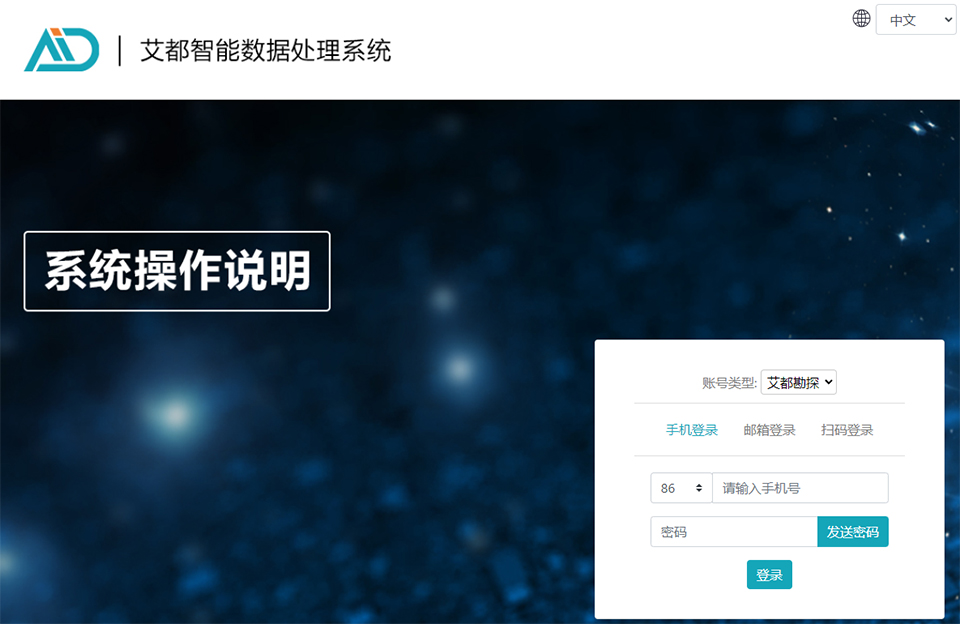The height and width of the screenshot is (624, 960).
Task: Click the 账号类型 label text
Action: click(x=729, y=383)
